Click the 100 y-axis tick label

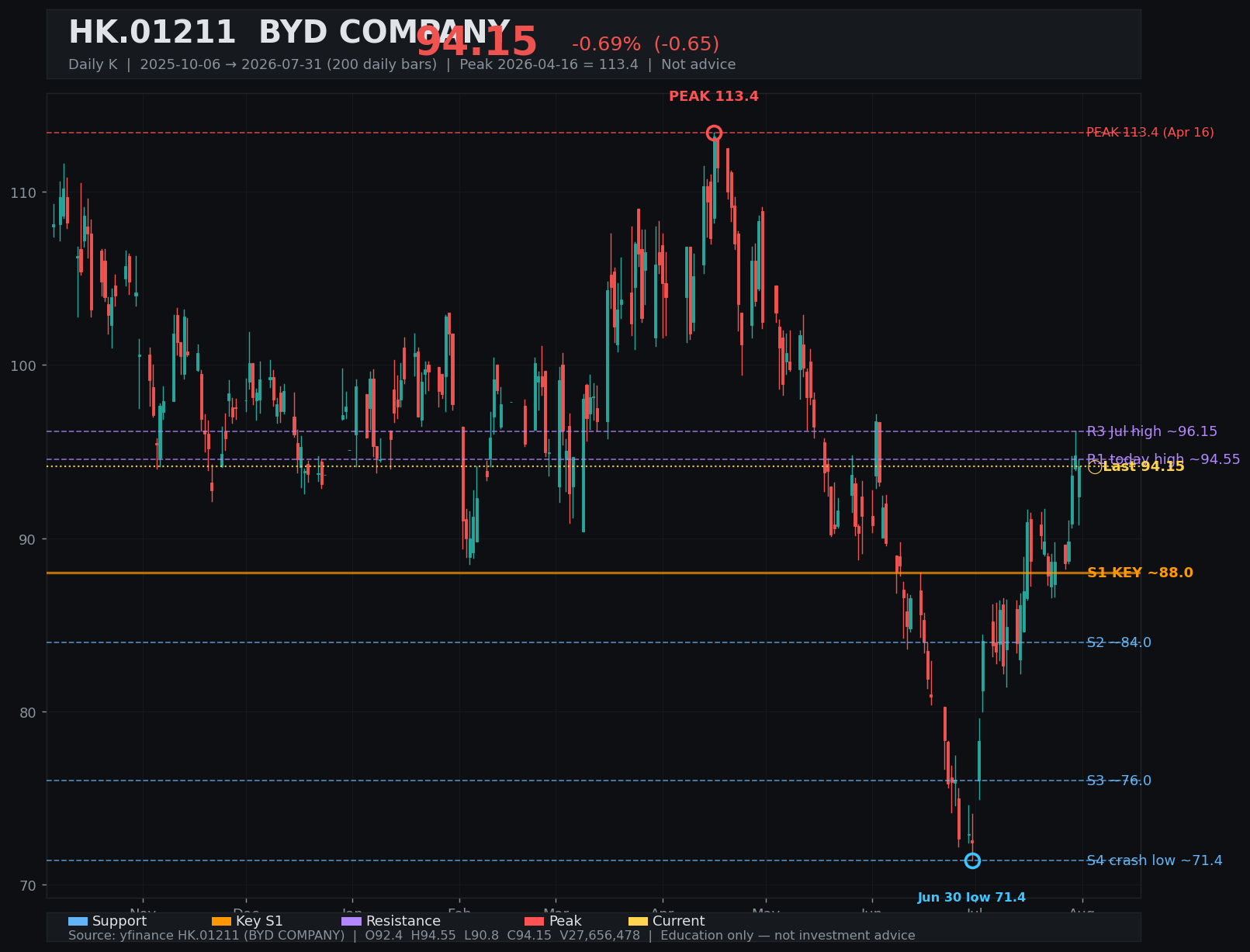(23, 366)
